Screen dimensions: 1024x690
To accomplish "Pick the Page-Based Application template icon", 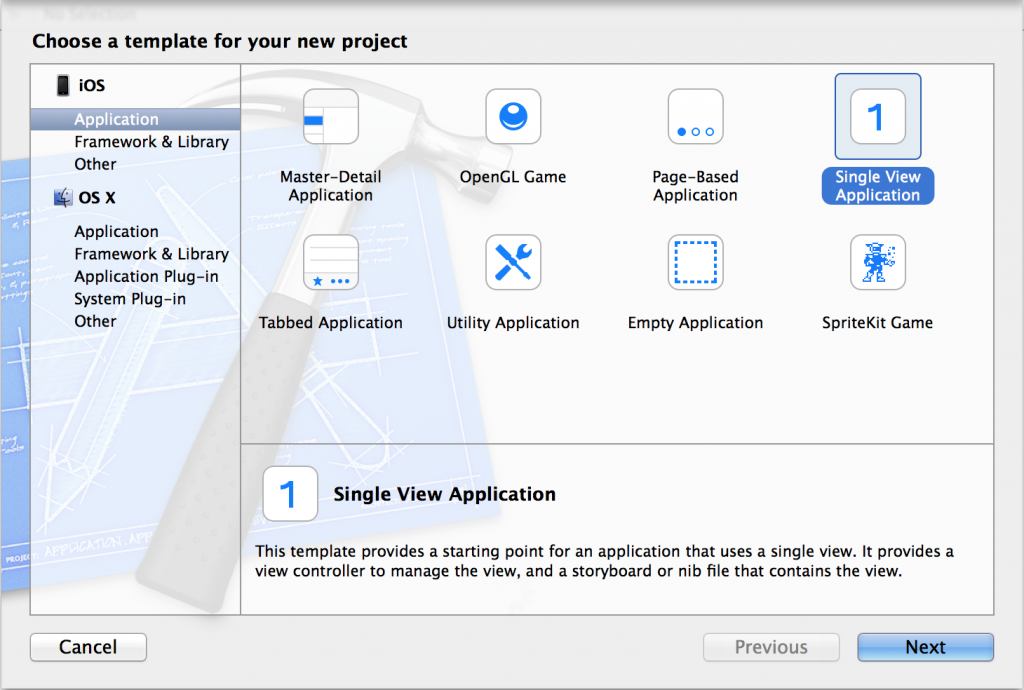I will 695,117.
